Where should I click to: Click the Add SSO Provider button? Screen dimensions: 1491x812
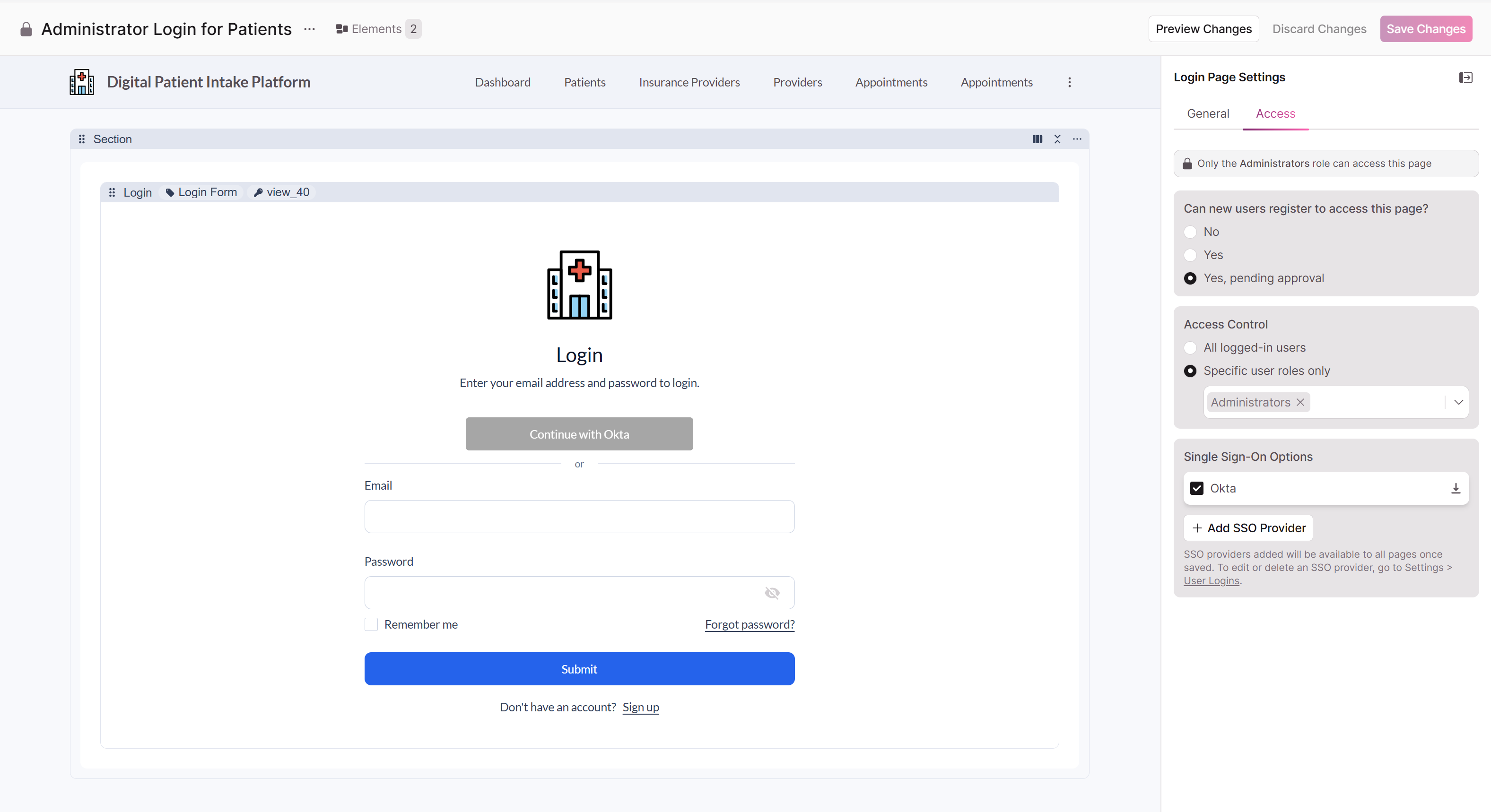(1248, 528)
